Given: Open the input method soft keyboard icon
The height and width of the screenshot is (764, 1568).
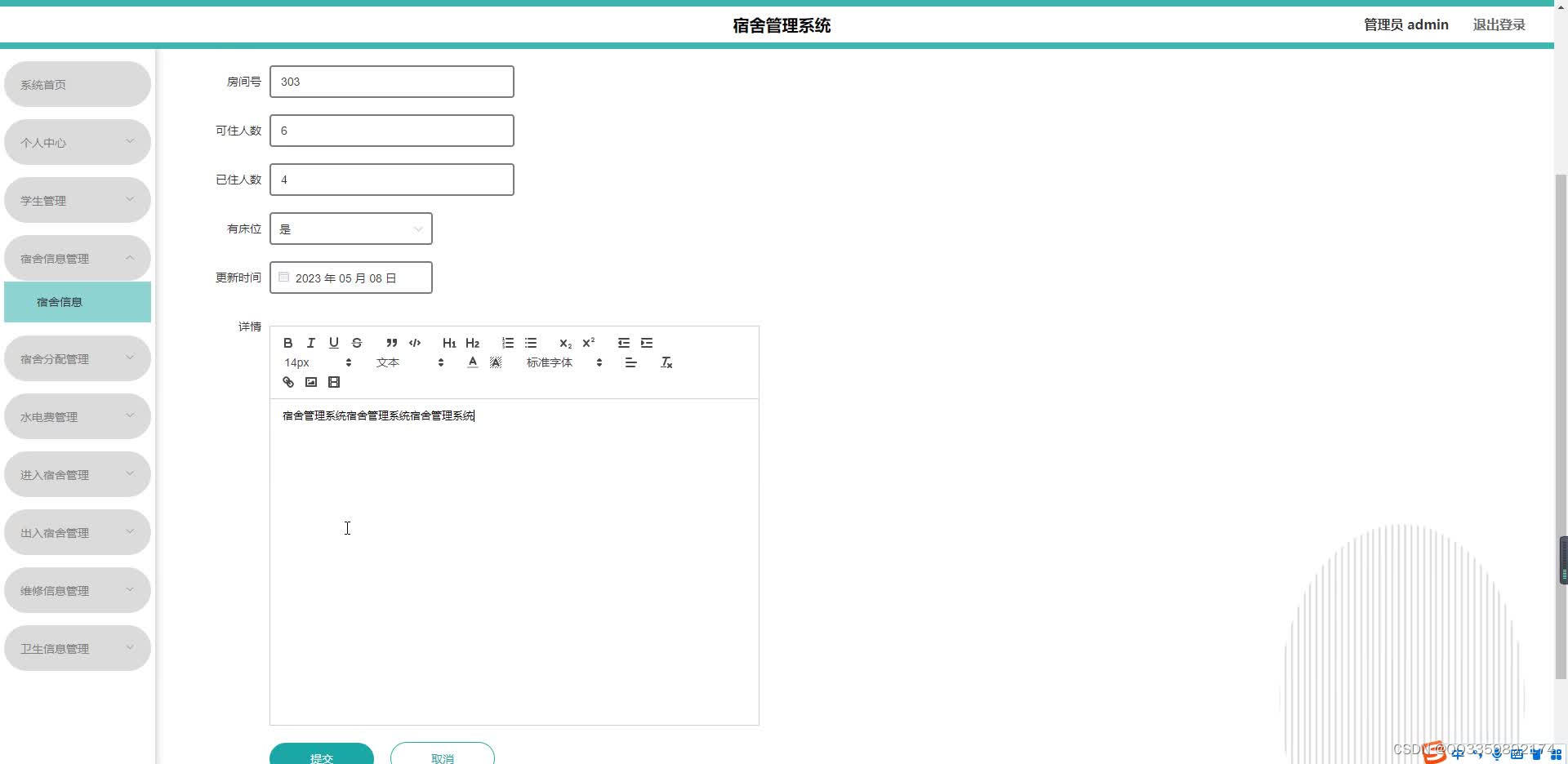Looking at the screenshot, I should 1517,754.
